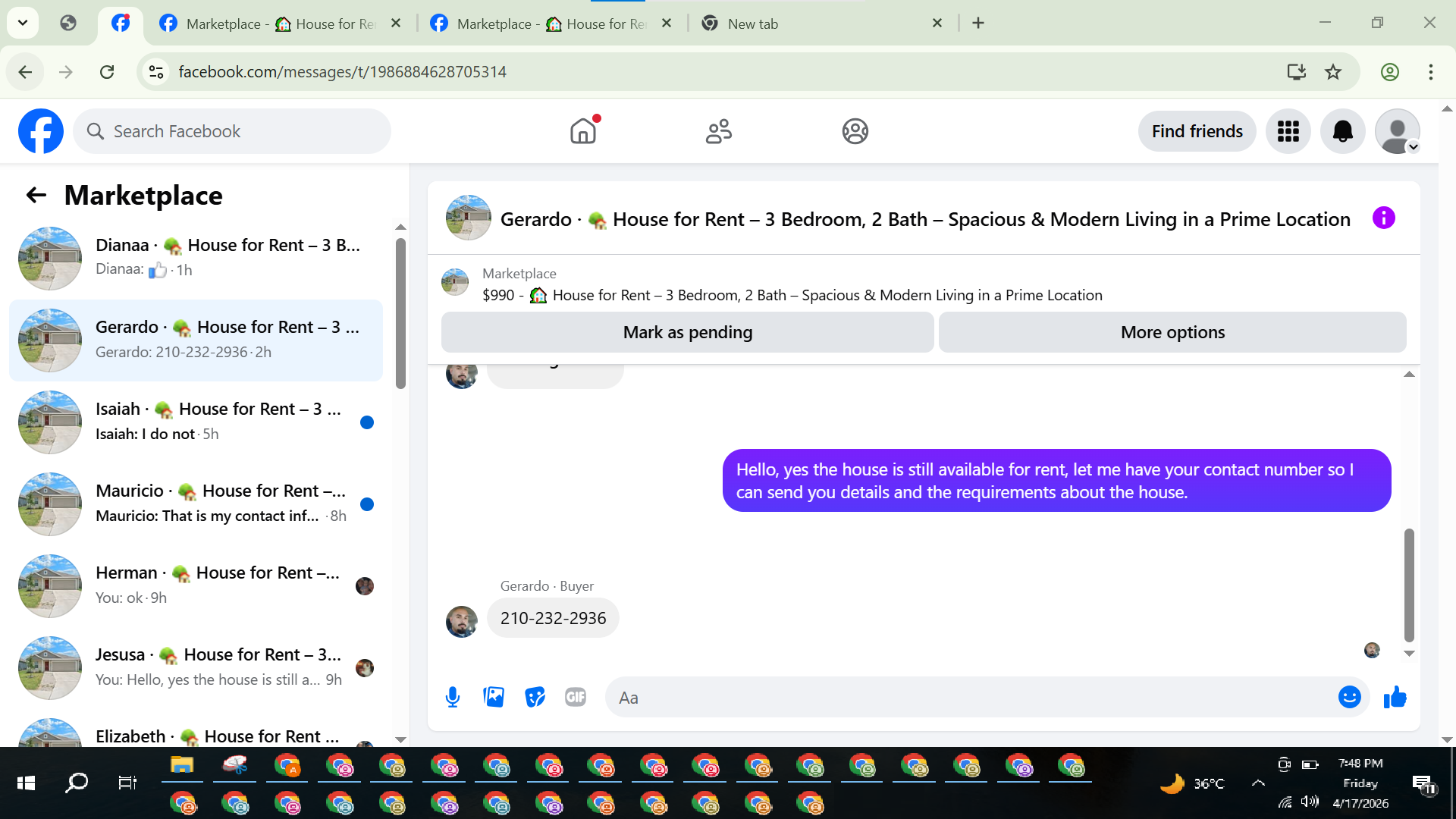
Task: Show hidden system tray icons
Action: click(1258, 783)
